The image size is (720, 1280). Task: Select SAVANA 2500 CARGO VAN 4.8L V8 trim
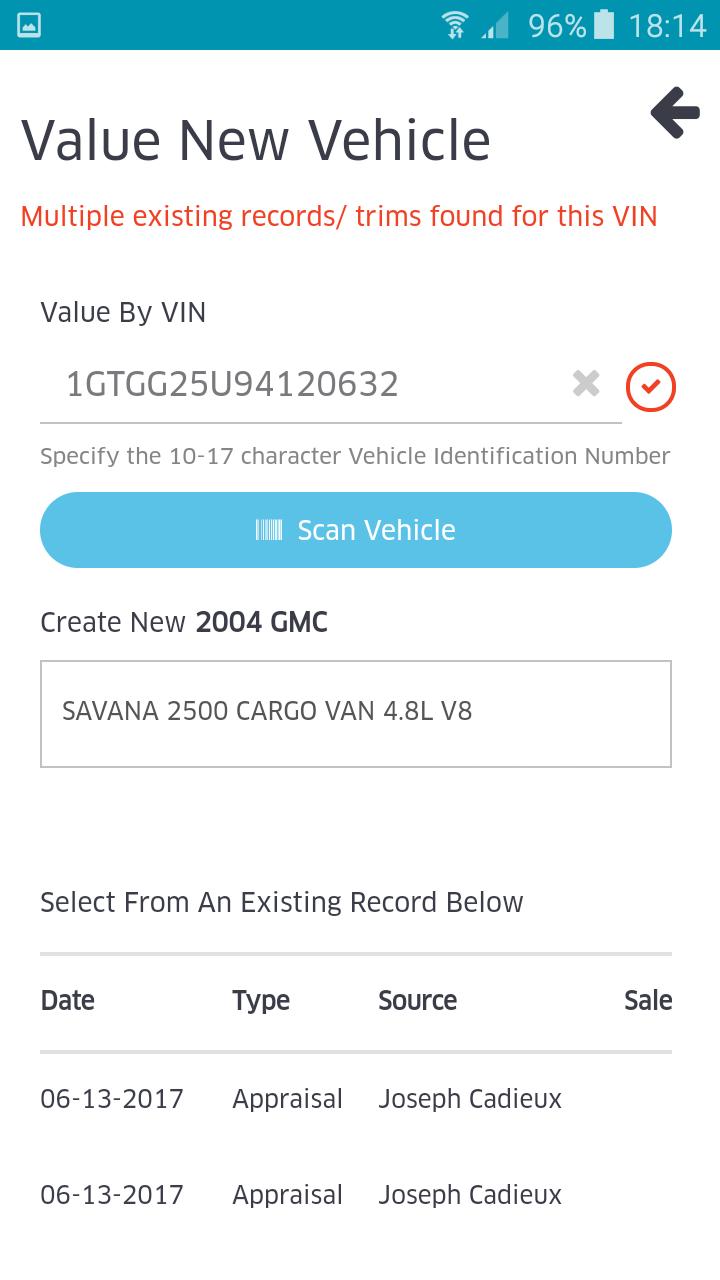356,713
